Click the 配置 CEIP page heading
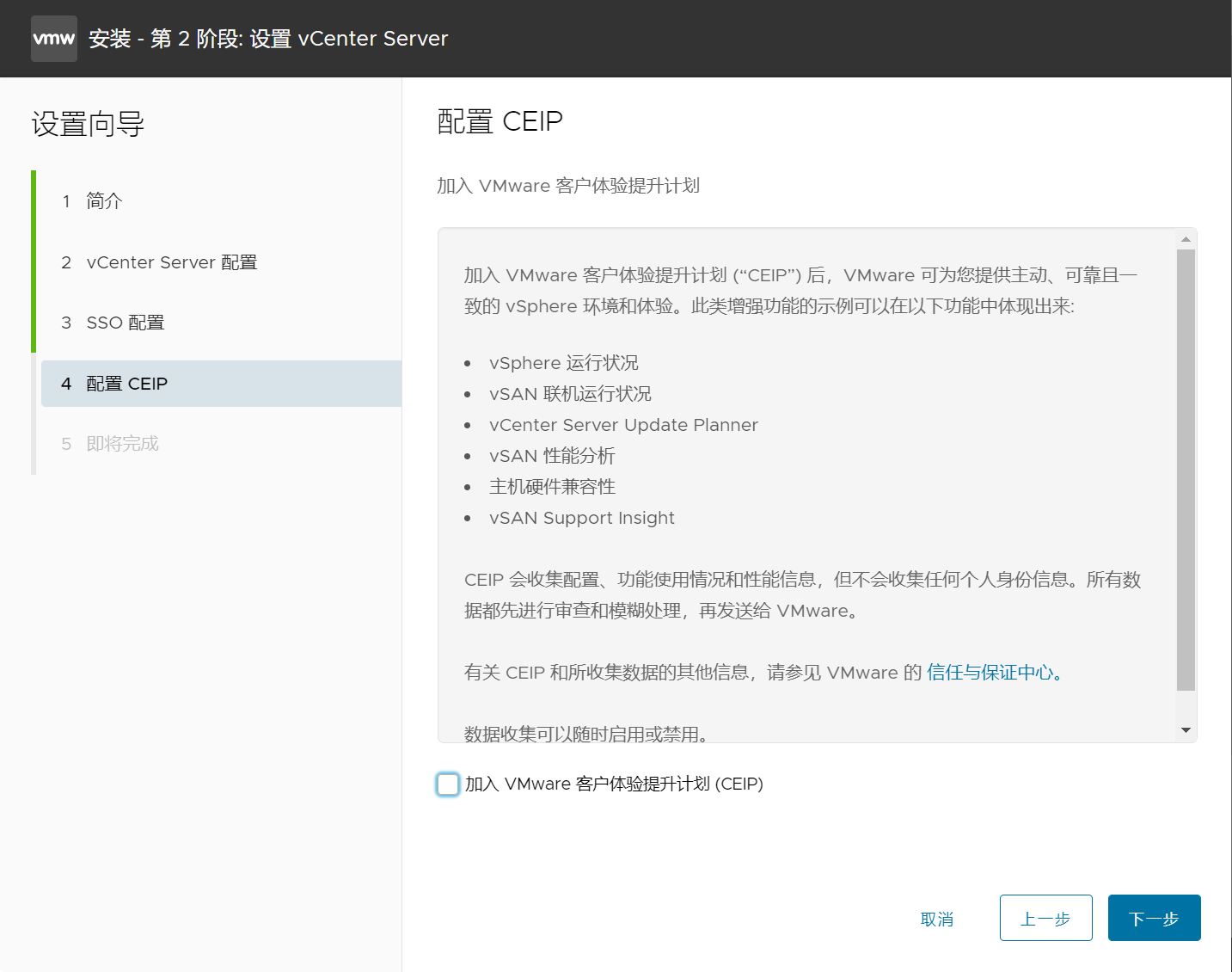The image size is (1232, 972). [x=500, y=121]
